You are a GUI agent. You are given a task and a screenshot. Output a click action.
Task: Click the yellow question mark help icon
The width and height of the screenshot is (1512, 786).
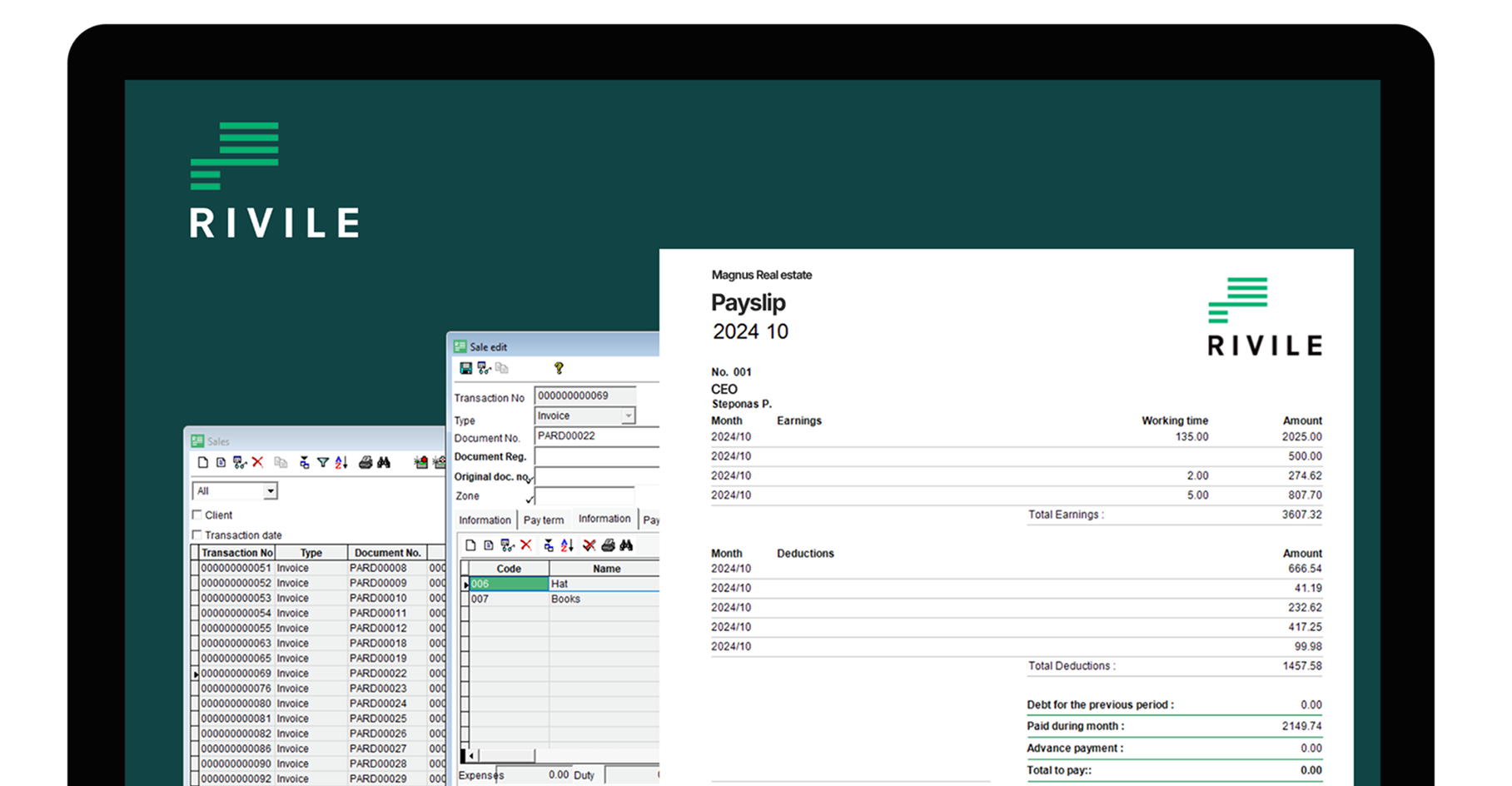coord(559,368)
